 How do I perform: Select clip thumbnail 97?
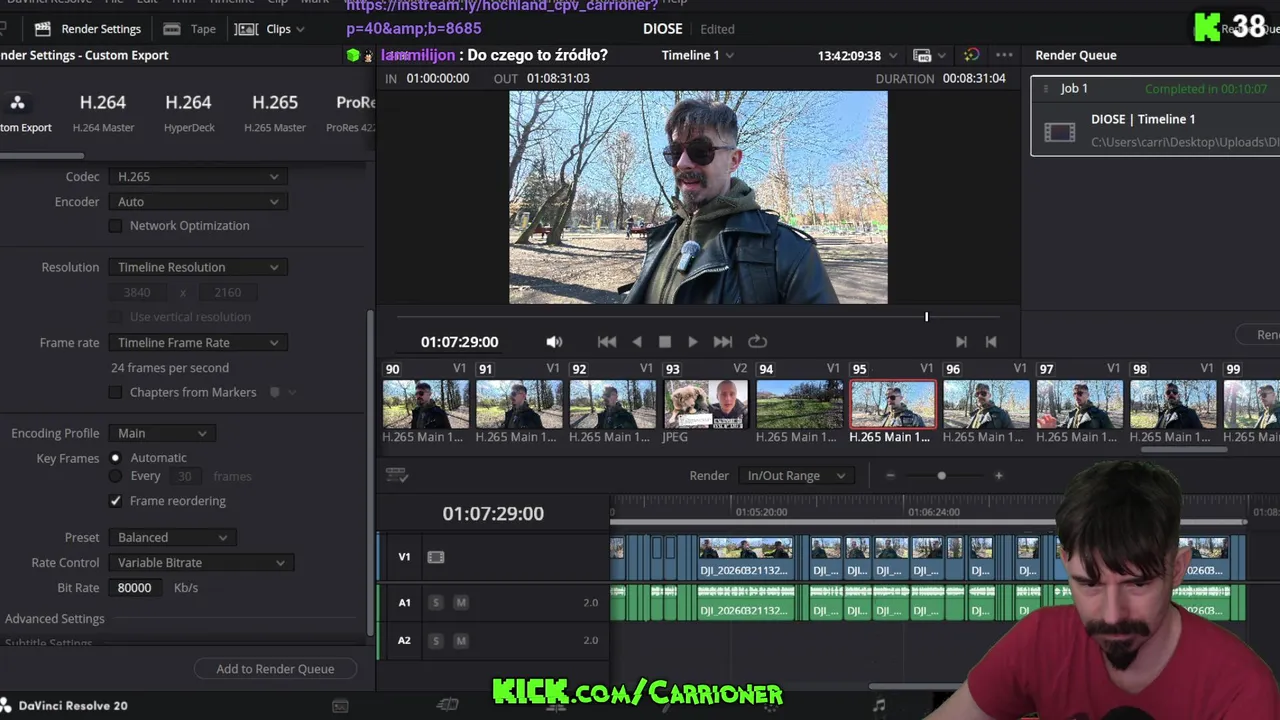(1079, 405)
